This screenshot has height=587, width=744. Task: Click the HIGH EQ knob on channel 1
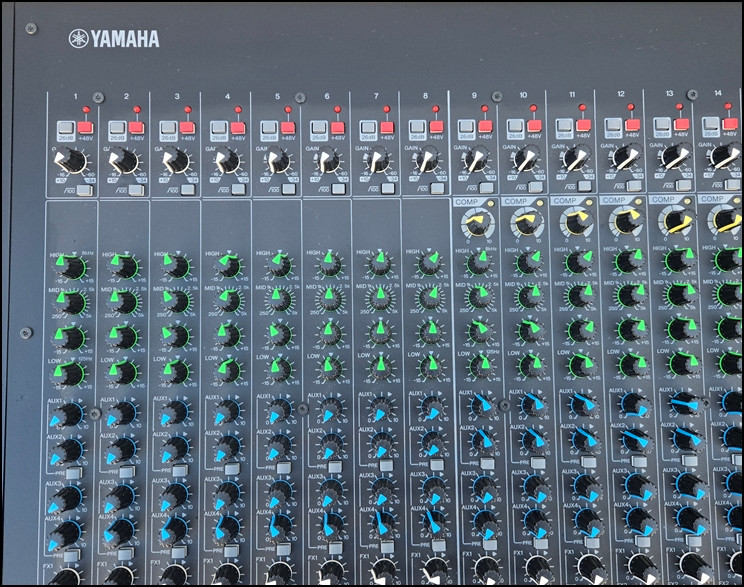(x=70, y=267)
